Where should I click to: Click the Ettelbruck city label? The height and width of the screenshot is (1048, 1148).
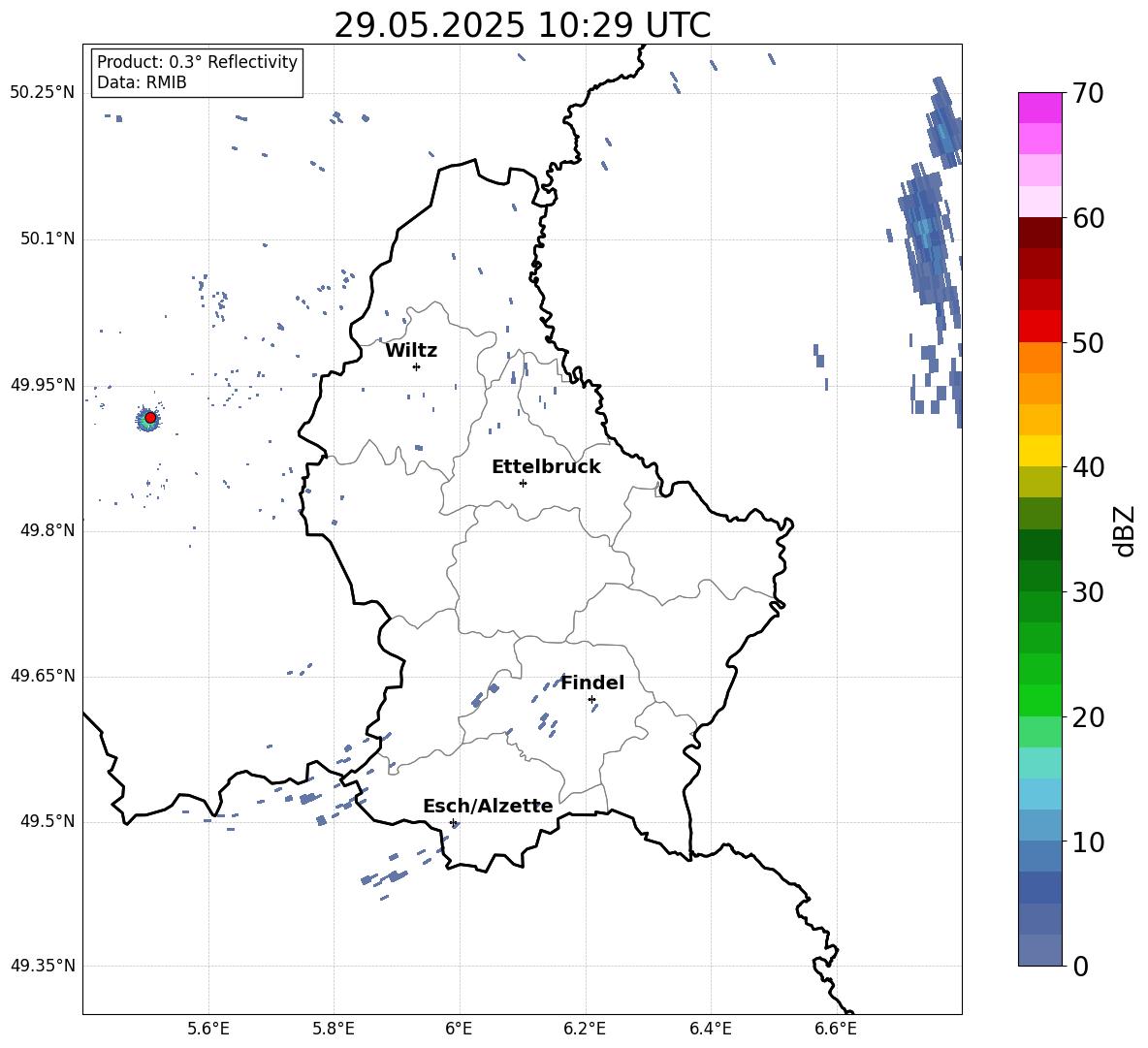tap(546, 467)
